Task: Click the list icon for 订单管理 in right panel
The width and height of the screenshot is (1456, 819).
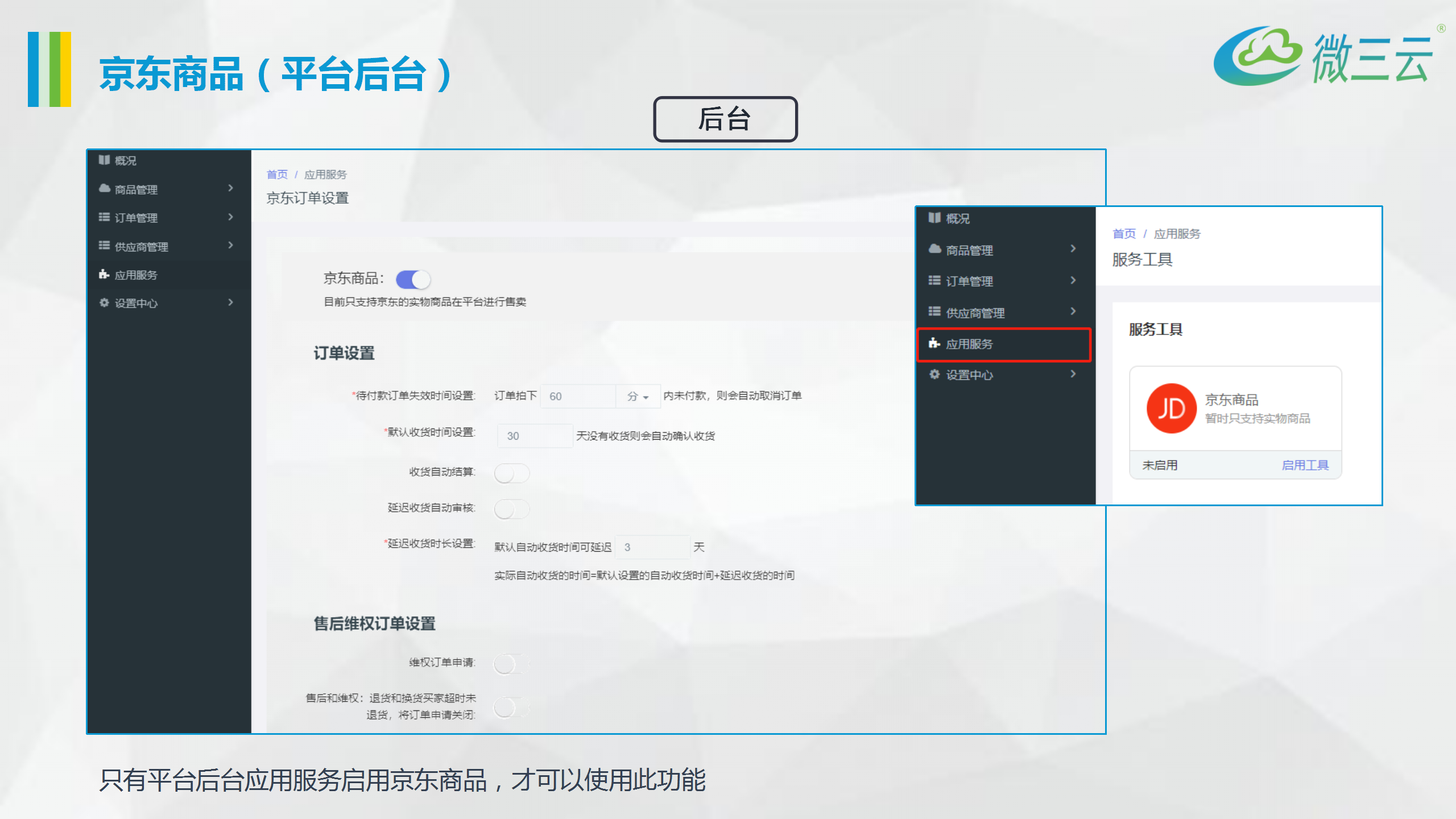Action: tap(934, 280)
